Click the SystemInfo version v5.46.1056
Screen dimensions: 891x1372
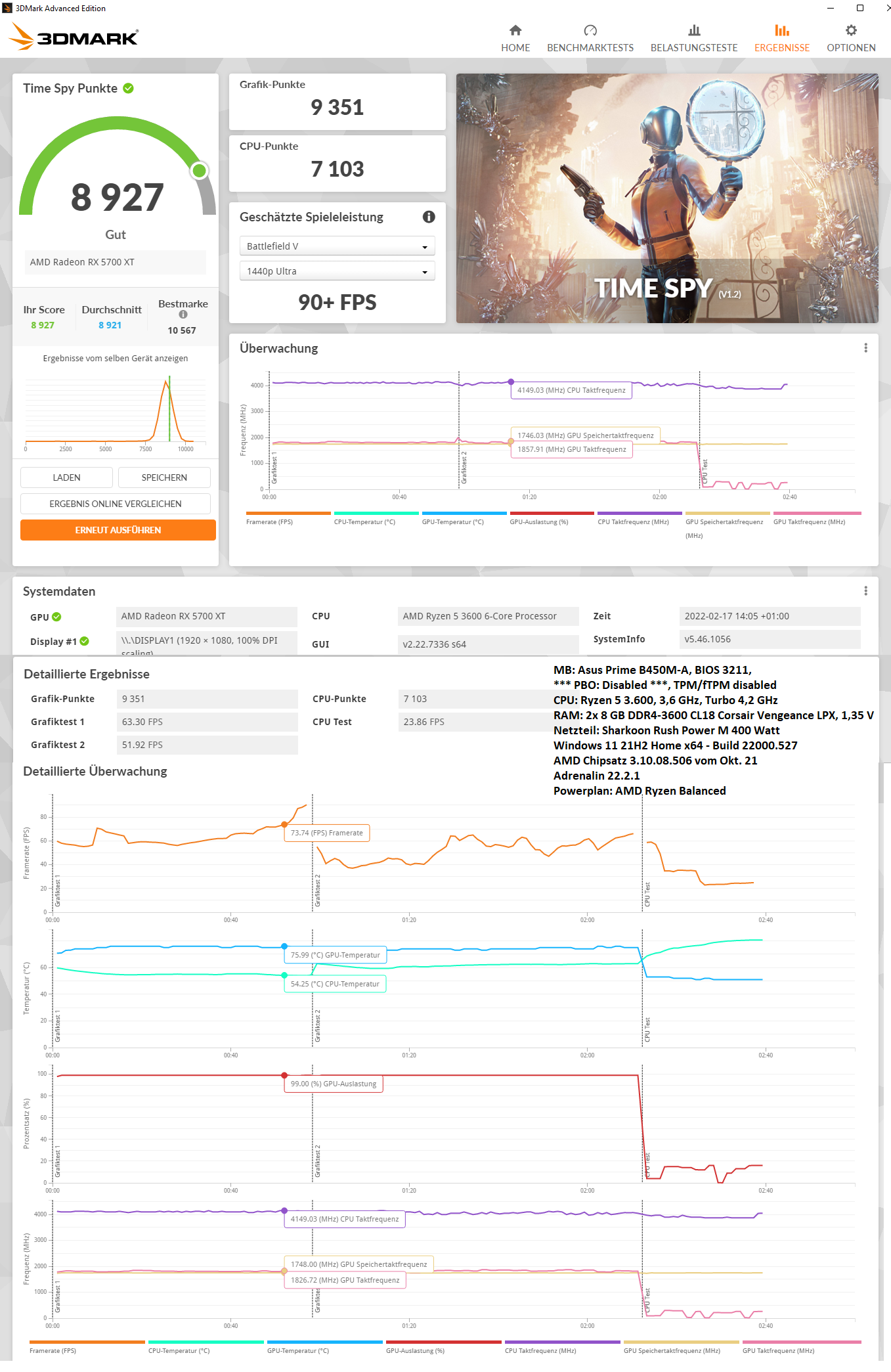coord(770,639)
